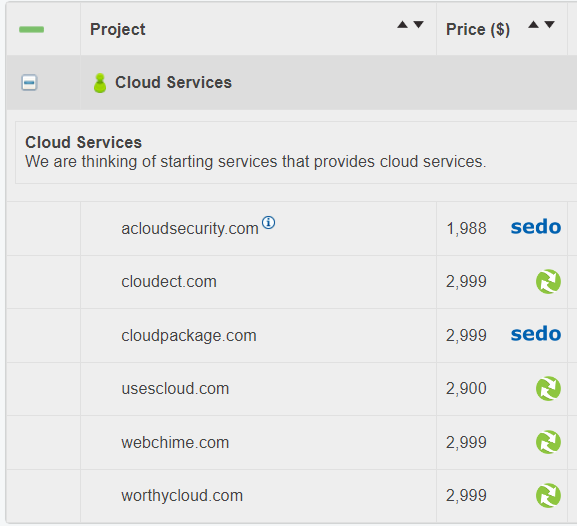Viewport: 577px width, 526px height.
Task: Click price 2,999 for cloudect.com
Action: pos(466,282)
